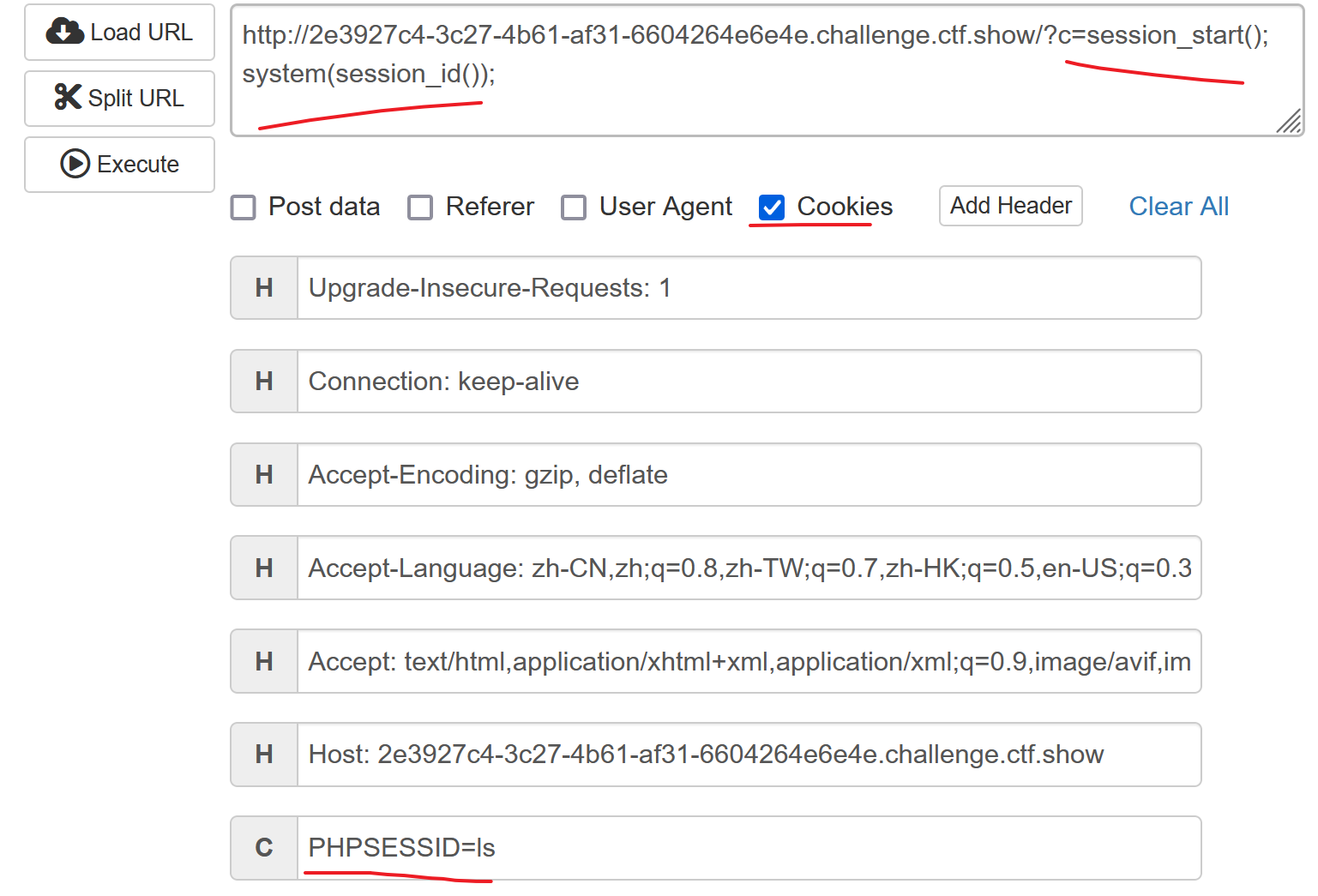Screen dimensions: 1318x896
Task: Enable the Post data checkbox
Action: coord(244,207)
